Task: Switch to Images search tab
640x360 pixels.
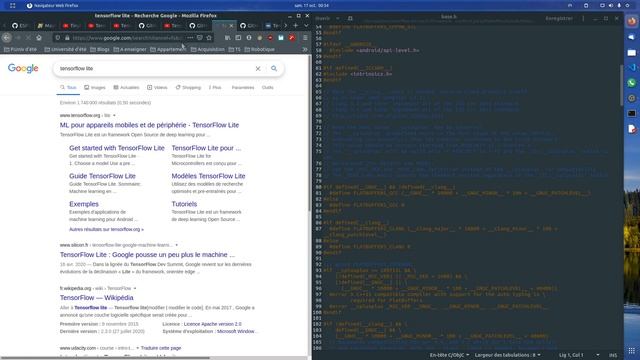Action: coord(95,87)
